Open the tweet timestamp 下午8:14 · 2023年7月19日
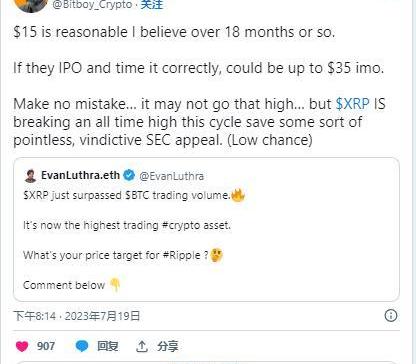The height and width of the screenshot is (364, 416). tap(77, 316)
